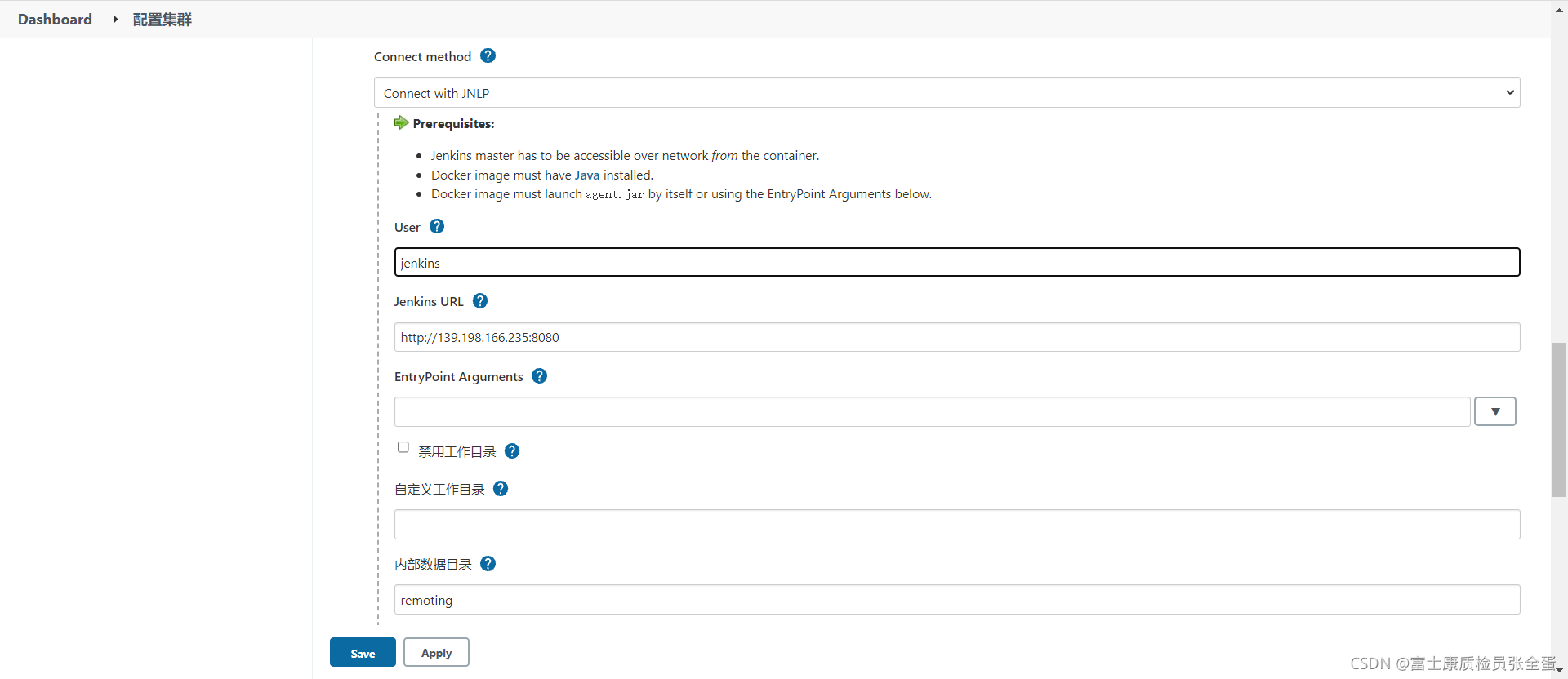Click the breadcrumb separator arrow
This screenshot has width=1568, height=679.
click(x=115, y=19)
